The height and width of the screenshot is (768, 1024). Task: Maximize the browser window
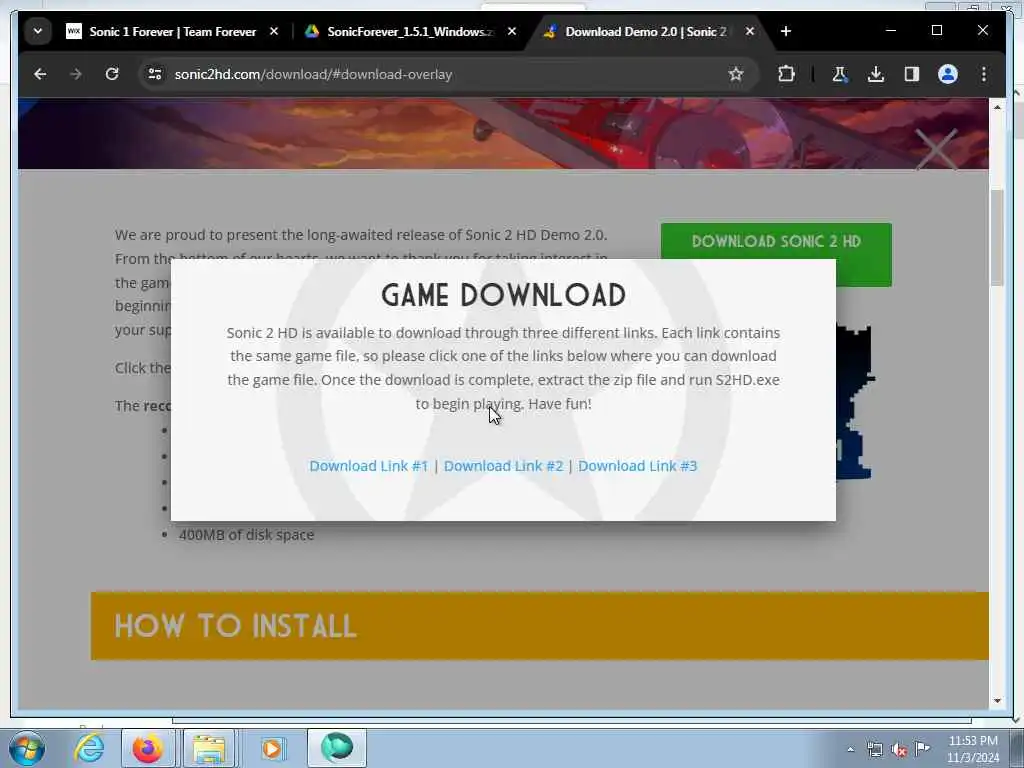(x=936, y=31)
